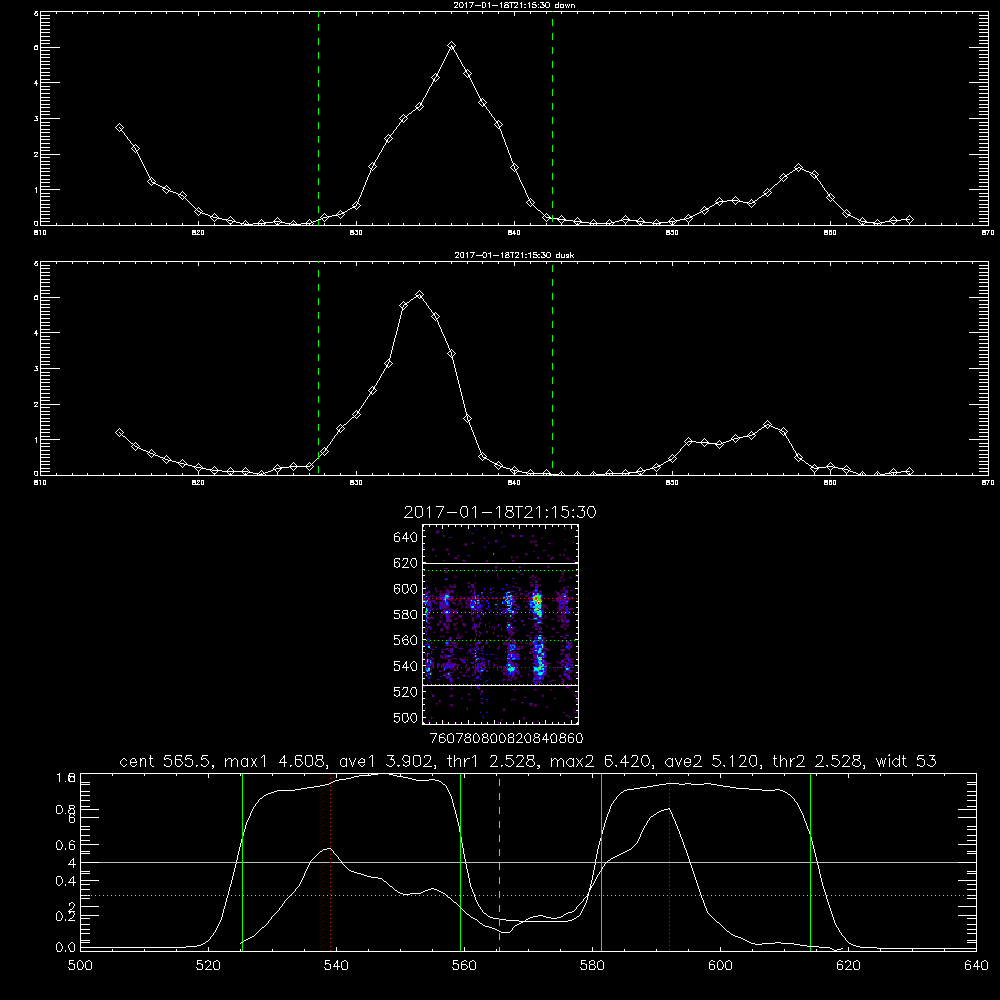Click the 640 label on bottom plot x-axis

pyautogui.click(x=976, y=966)
